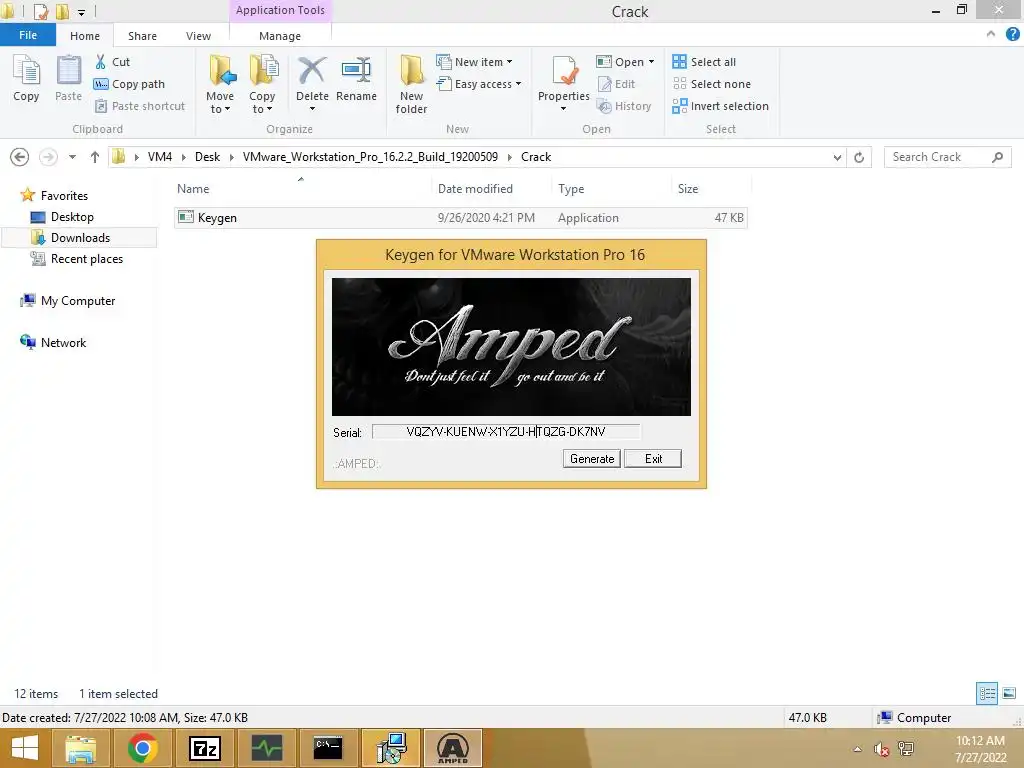Click the Amped keygen taskbar icon

click(x=453, y=748)
